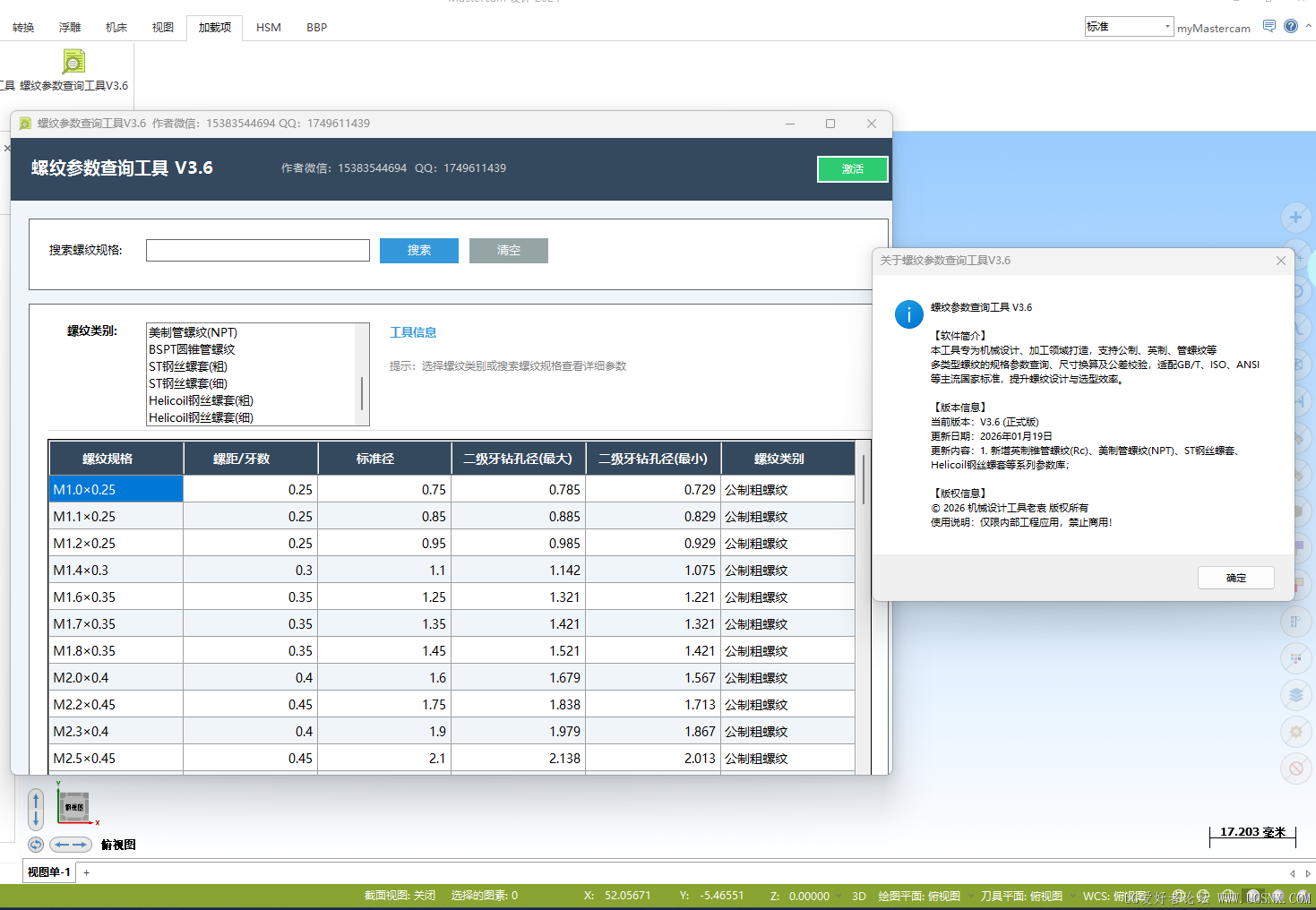Click the 标准径 column header
Viewport: 1316px width, 910px height.
pos(385,459)
